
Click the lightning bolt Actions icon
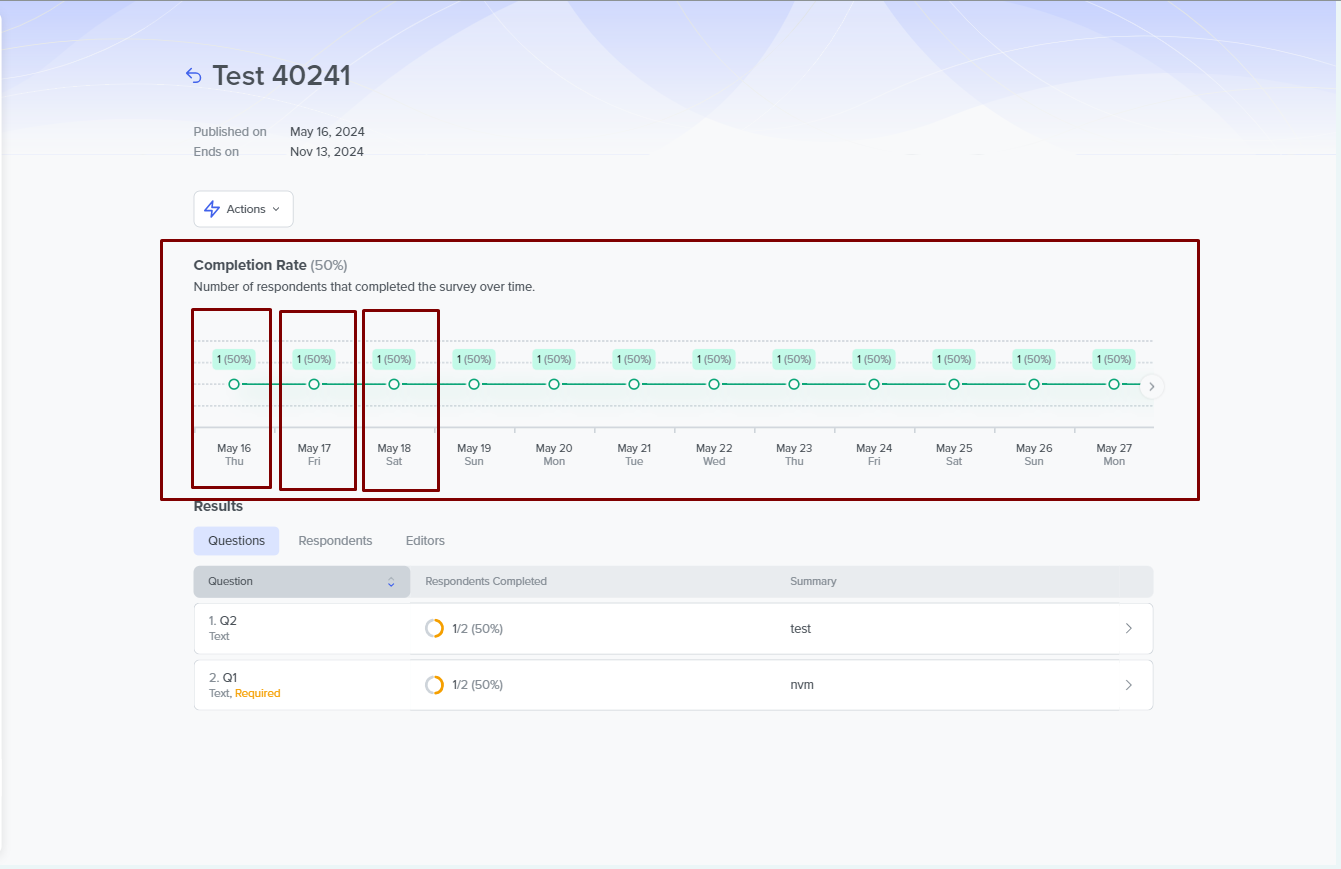[212, 209]
